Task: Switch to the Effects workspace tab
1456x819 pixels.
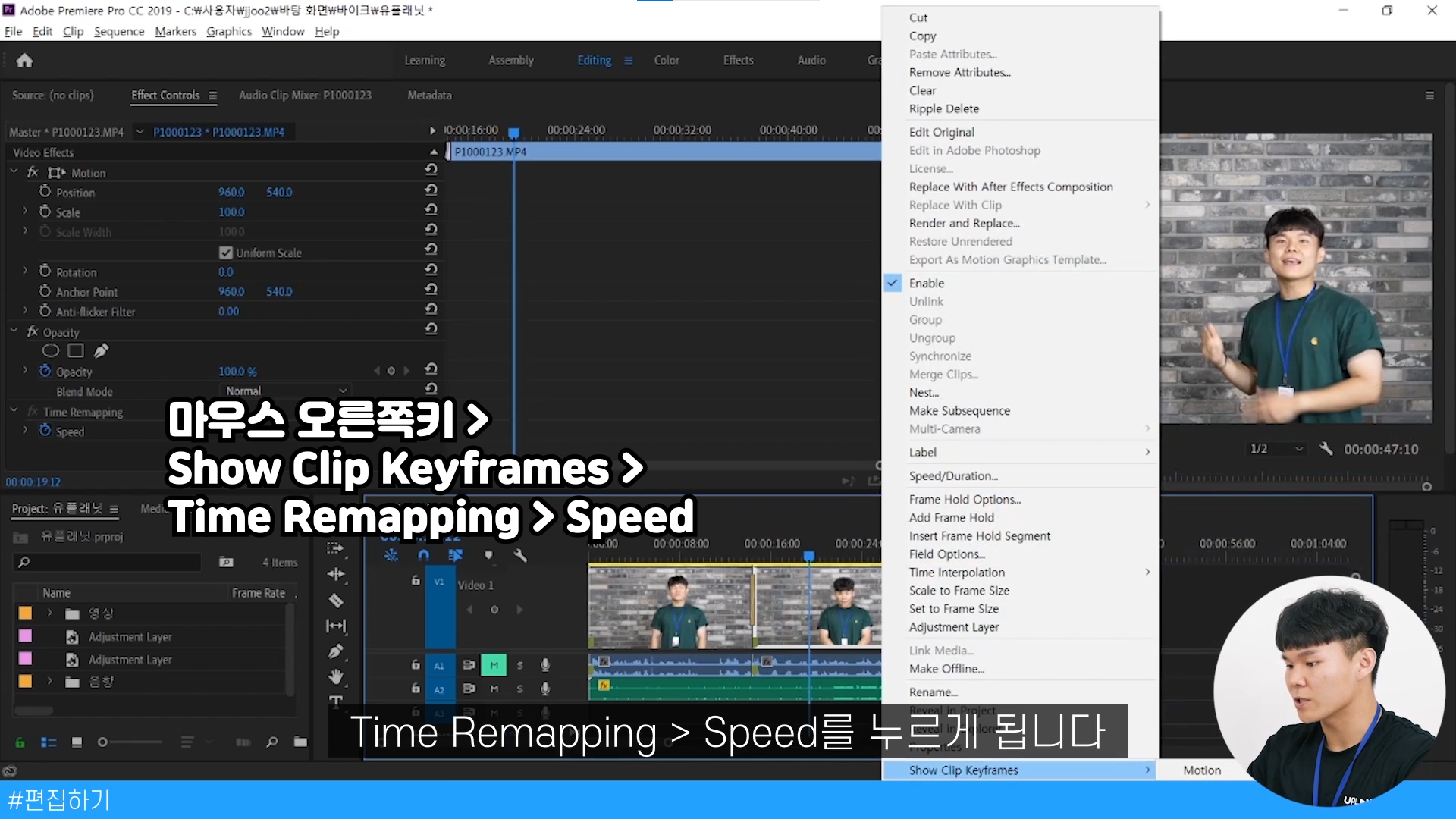Action: tap(738, 61)
